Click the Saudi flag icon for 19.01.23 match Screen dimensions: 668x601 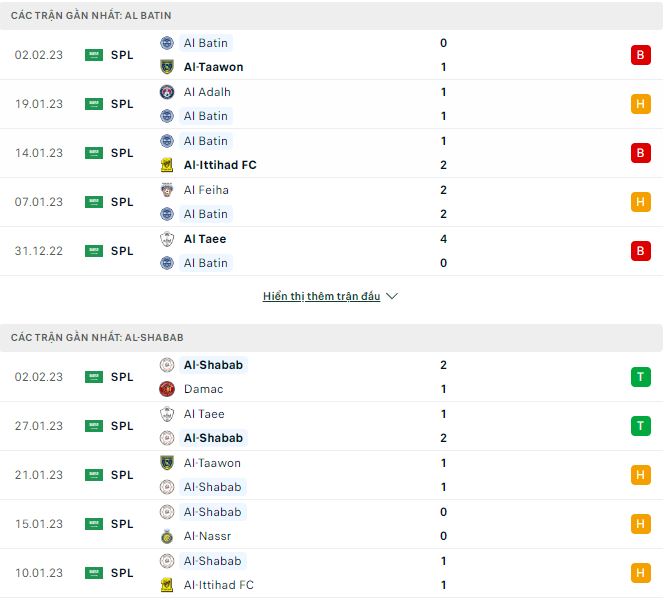pyautogui.click(x=94, y=104)
